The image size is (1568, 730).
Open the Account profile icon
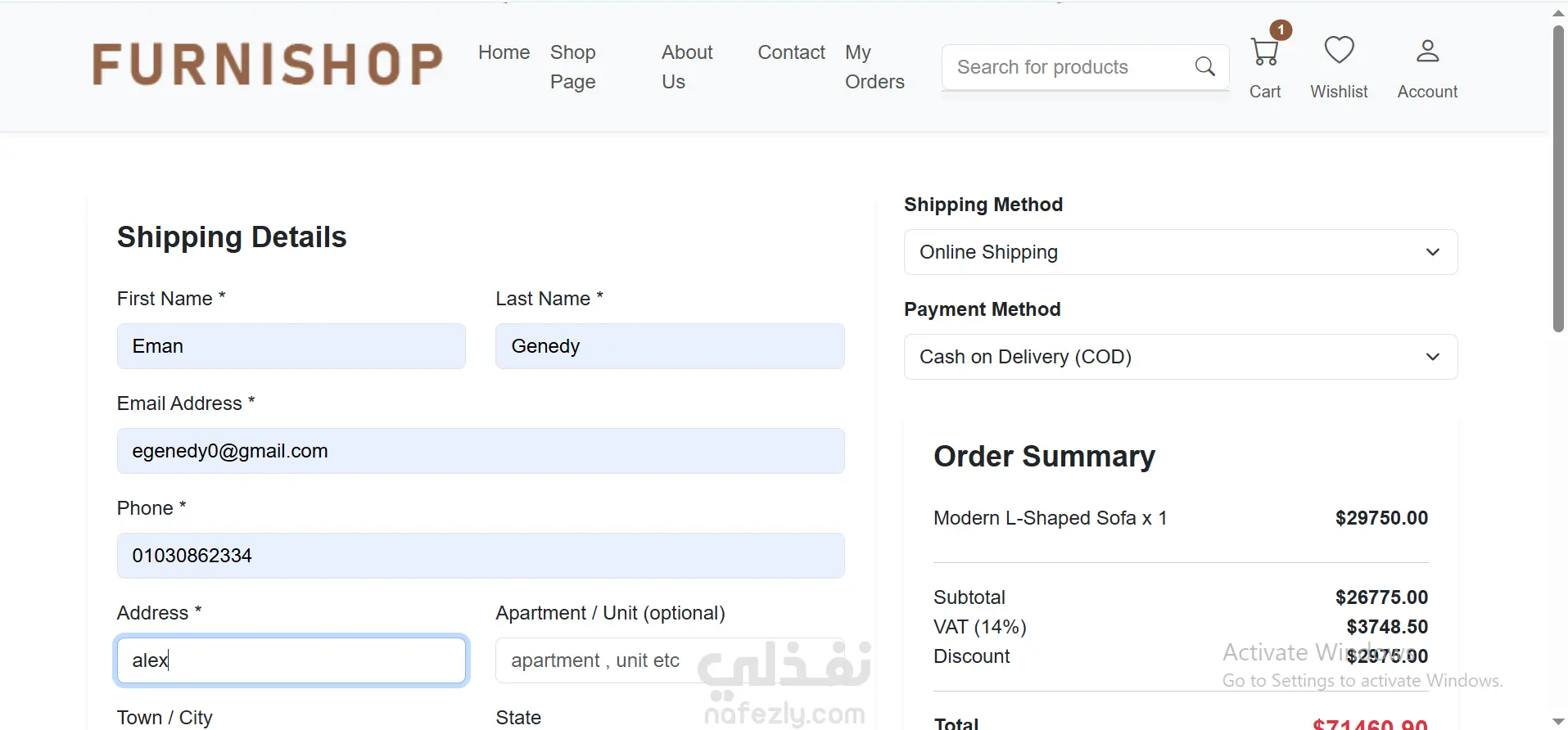click(x=1427, y=51)
